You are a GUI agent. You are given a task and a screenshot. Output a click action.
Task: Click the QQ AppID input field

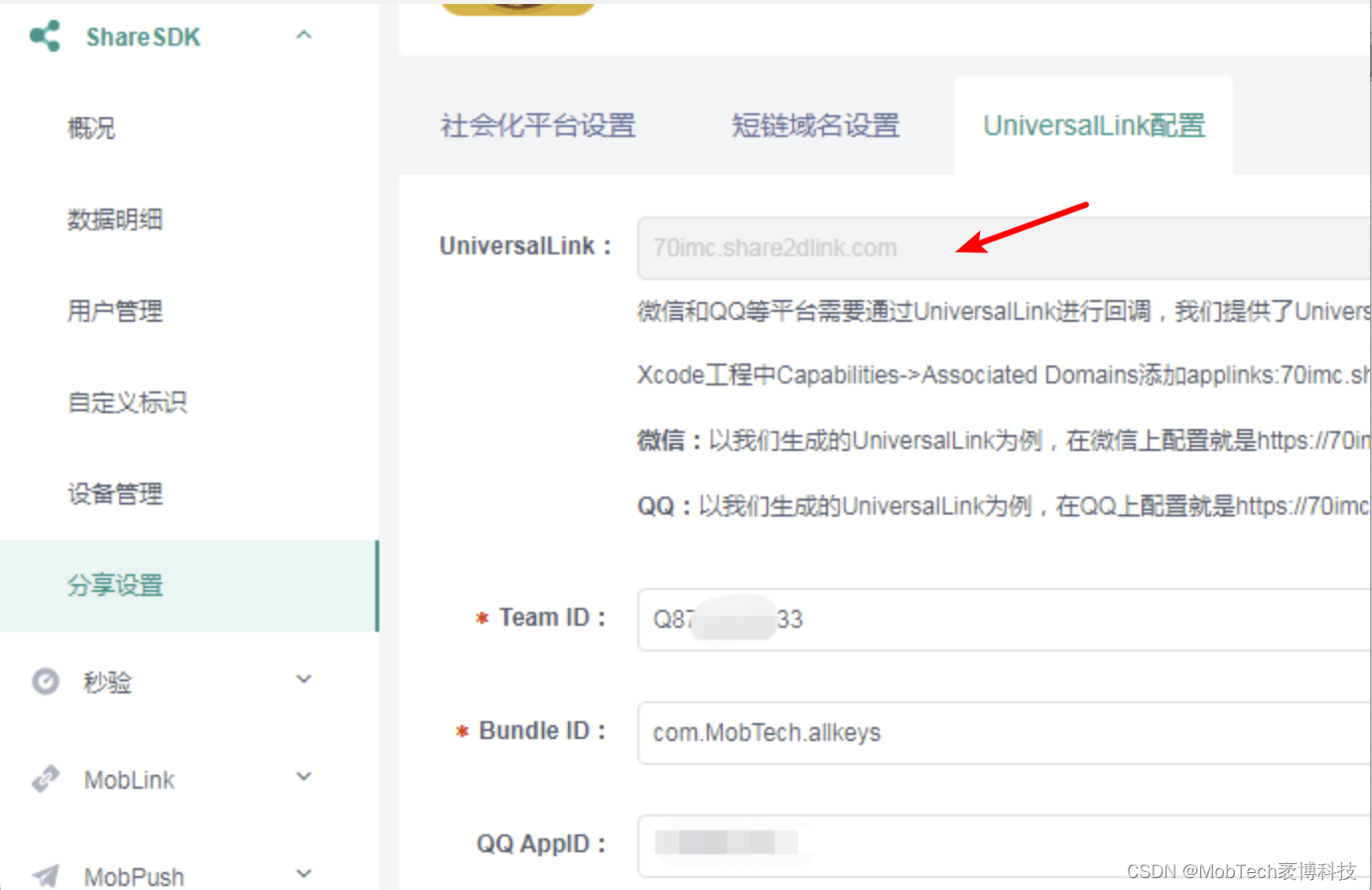[x=1004, y=845]
